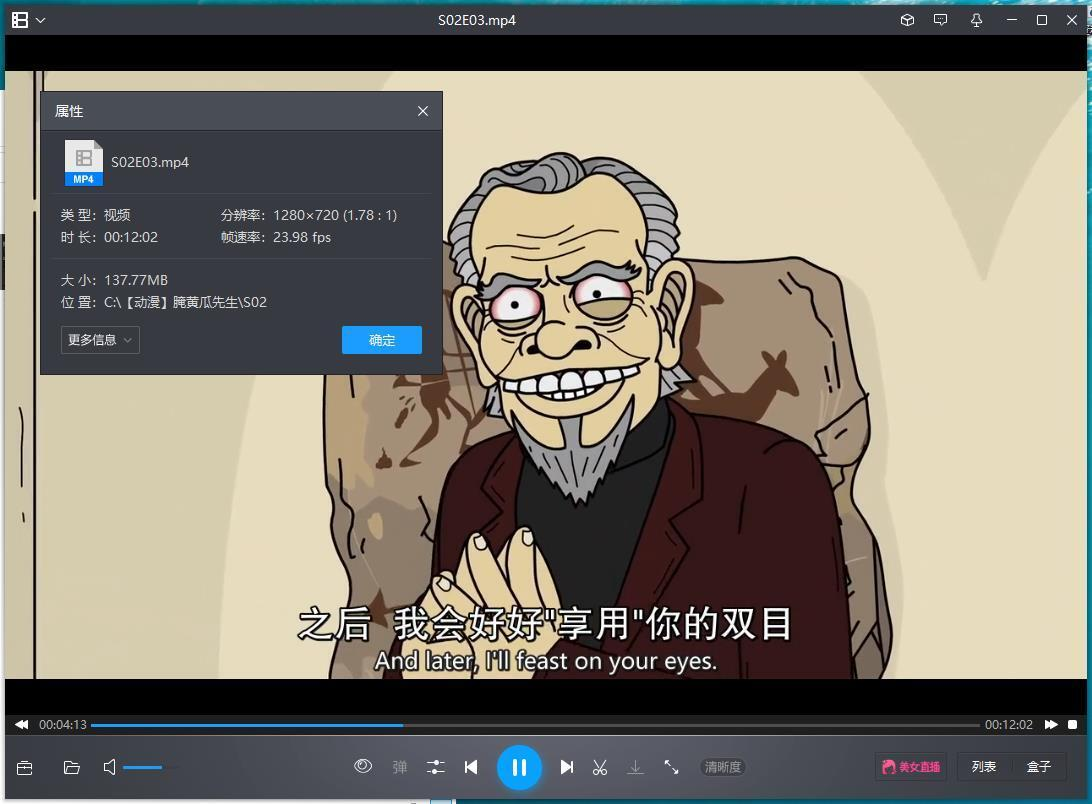Image resolution: width=1092 pixels, height=804 pixels.
Task: Toggle danmaku with the 弹 icon
Action: 399,766
